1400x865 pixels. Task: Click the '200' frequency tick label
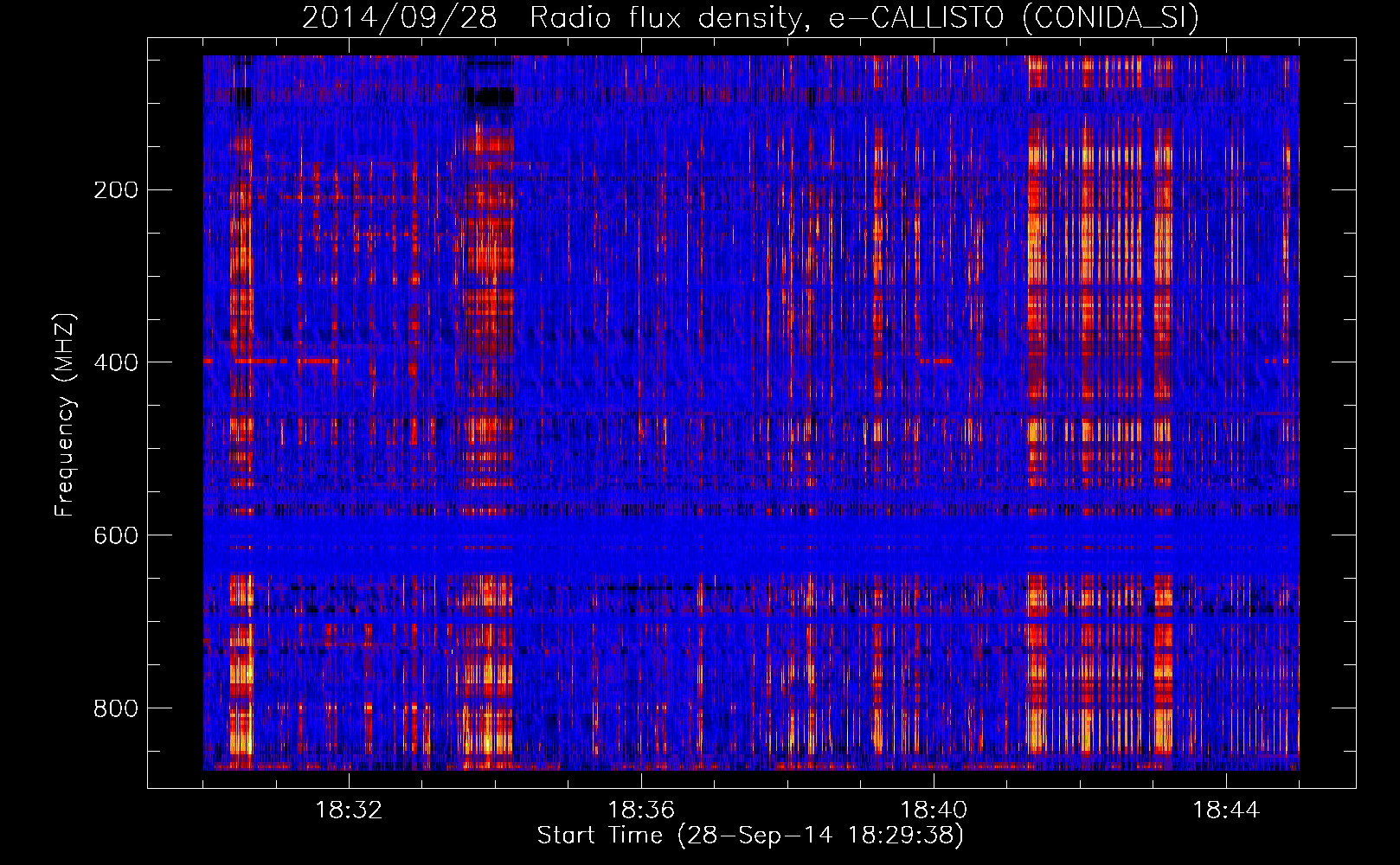pos(116,189)
